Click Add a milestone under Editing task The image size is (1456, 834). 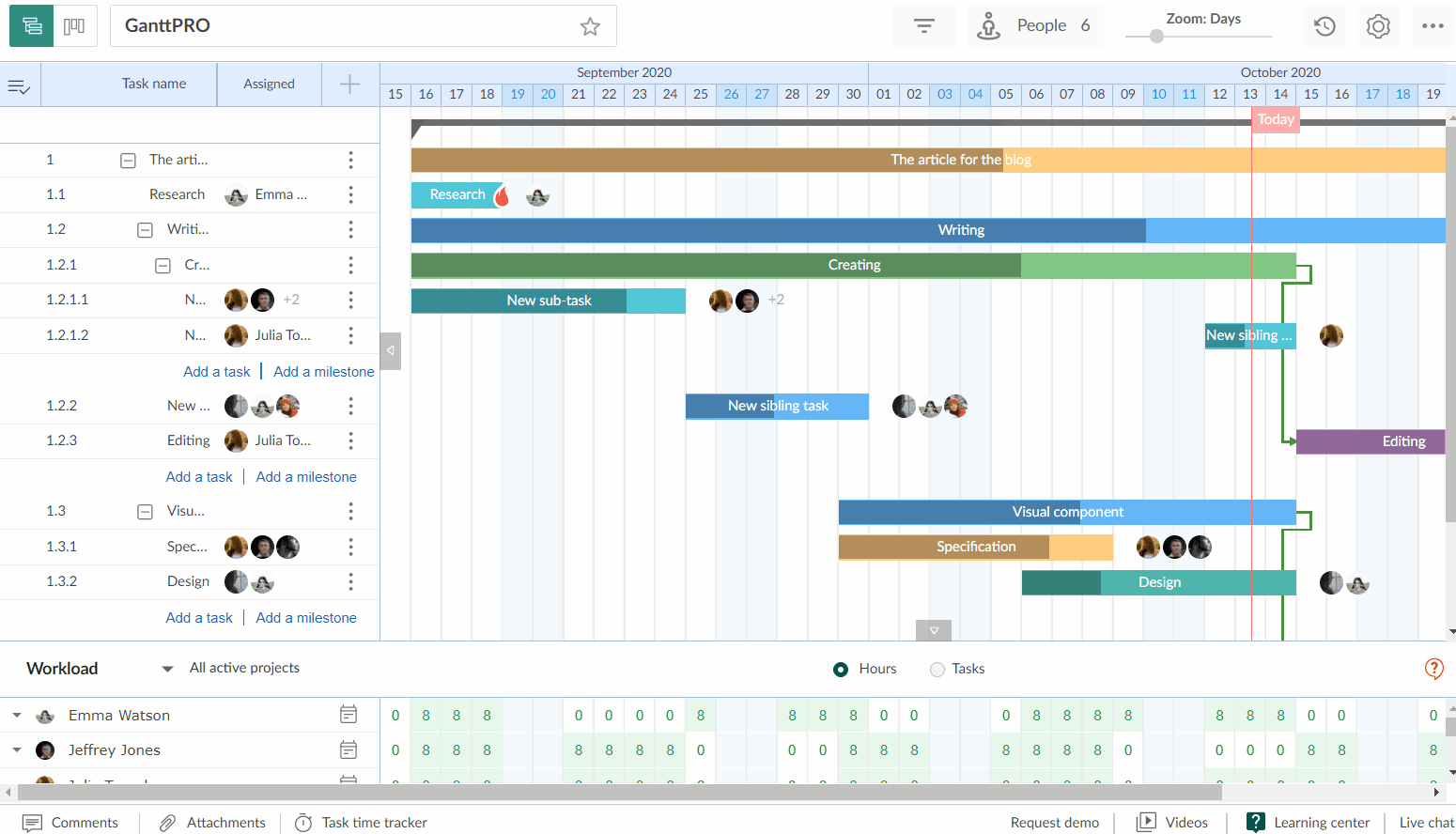[306, 476]
